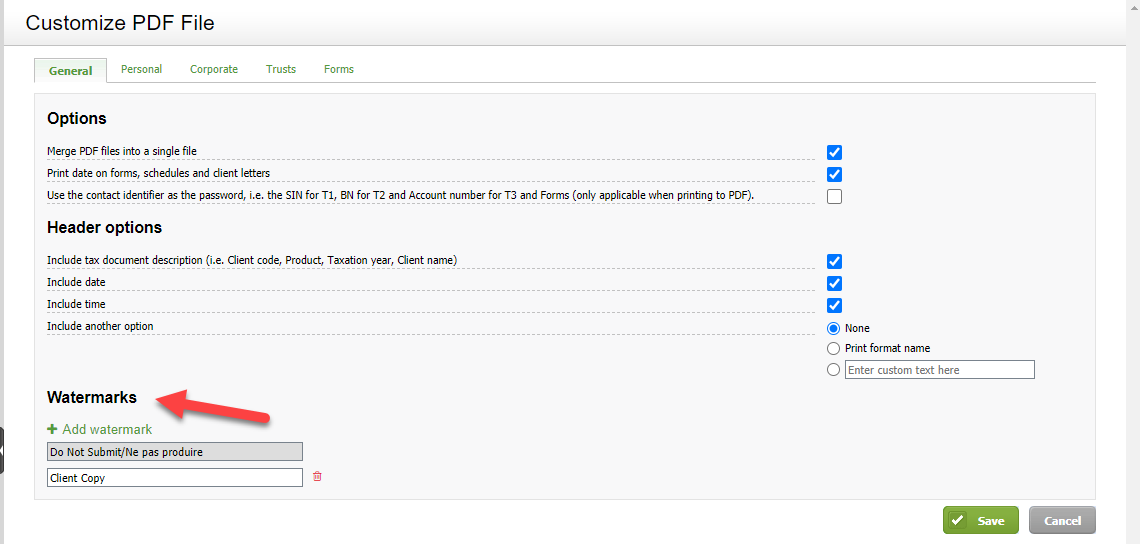Toggle the Include time checkbox
Viewport: 1140px width, 544px height.
(x=835, y=305)
